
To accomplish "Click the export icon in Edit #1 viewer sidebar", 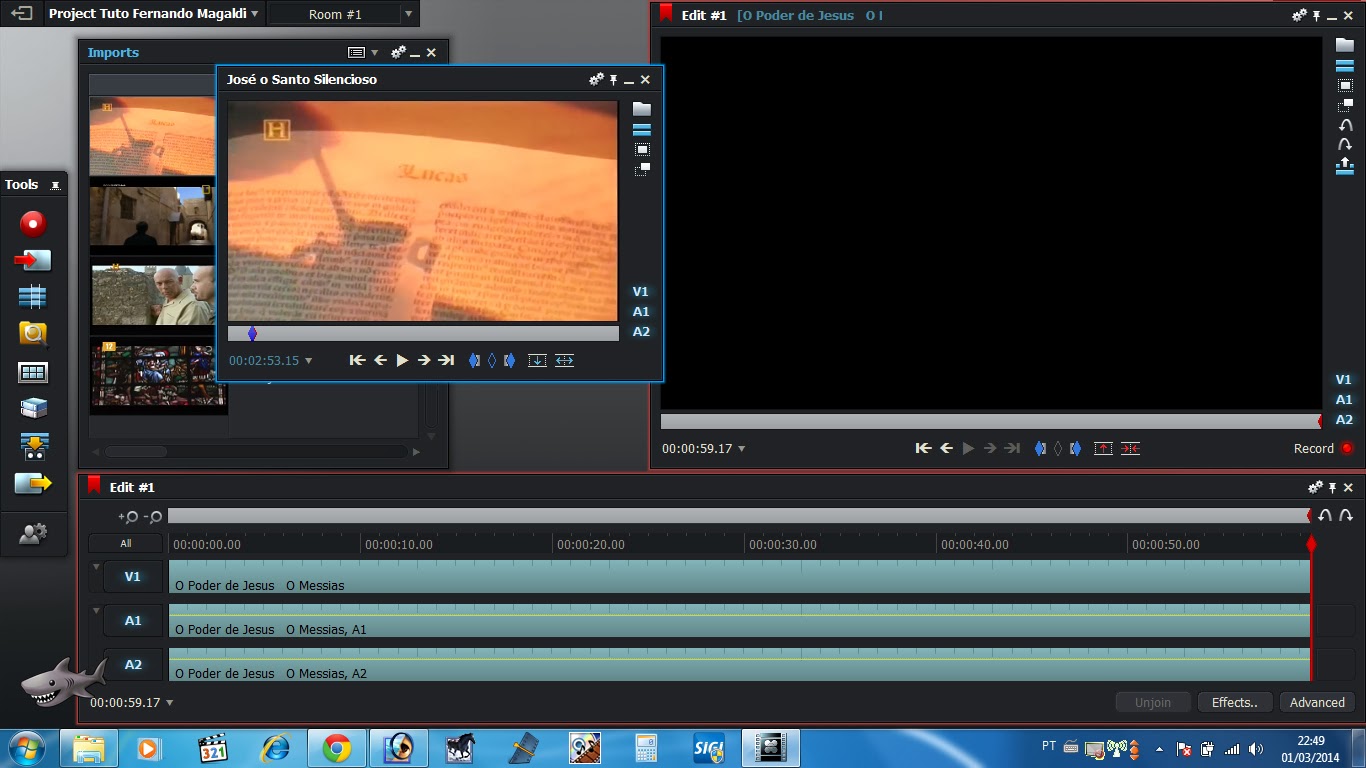I will click(1345, 166).
